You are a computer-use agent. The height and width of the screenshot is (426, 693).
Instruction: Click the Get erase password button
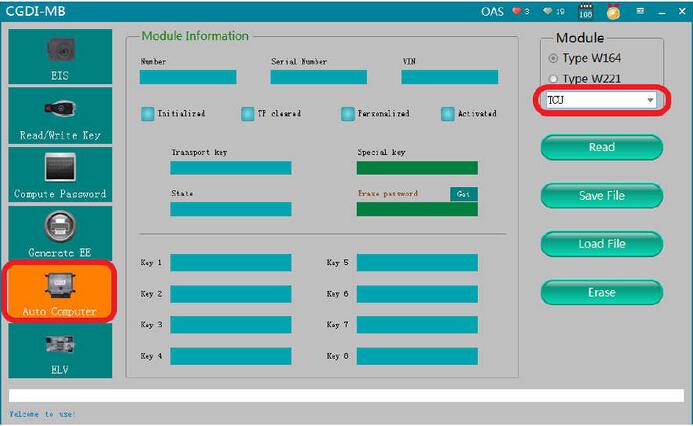464,194
